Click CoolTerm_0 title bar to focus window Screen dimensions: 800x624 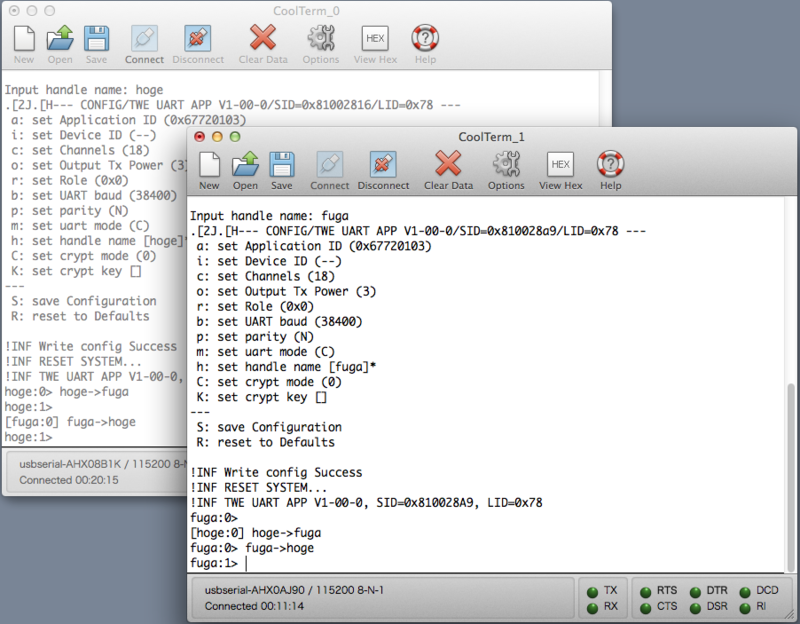[x=306, y=11]
